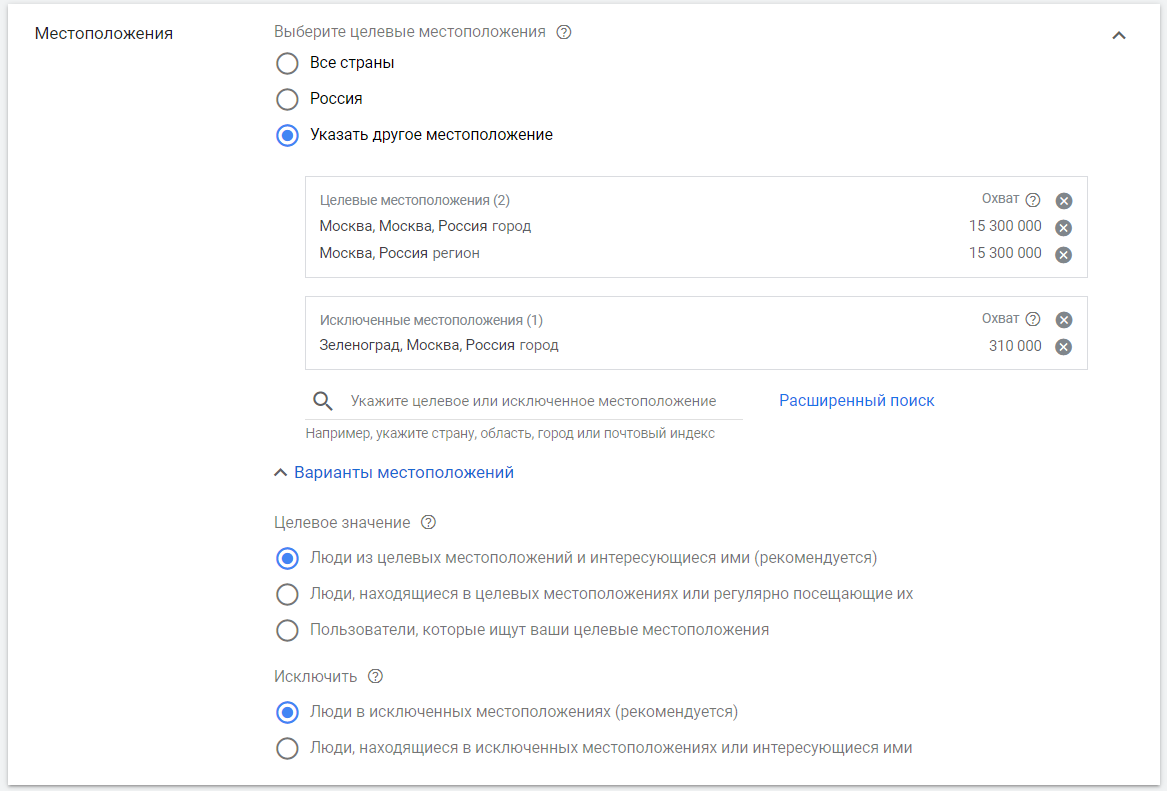Select people in excluded locations (recommended)

click(x=287, y=712)
